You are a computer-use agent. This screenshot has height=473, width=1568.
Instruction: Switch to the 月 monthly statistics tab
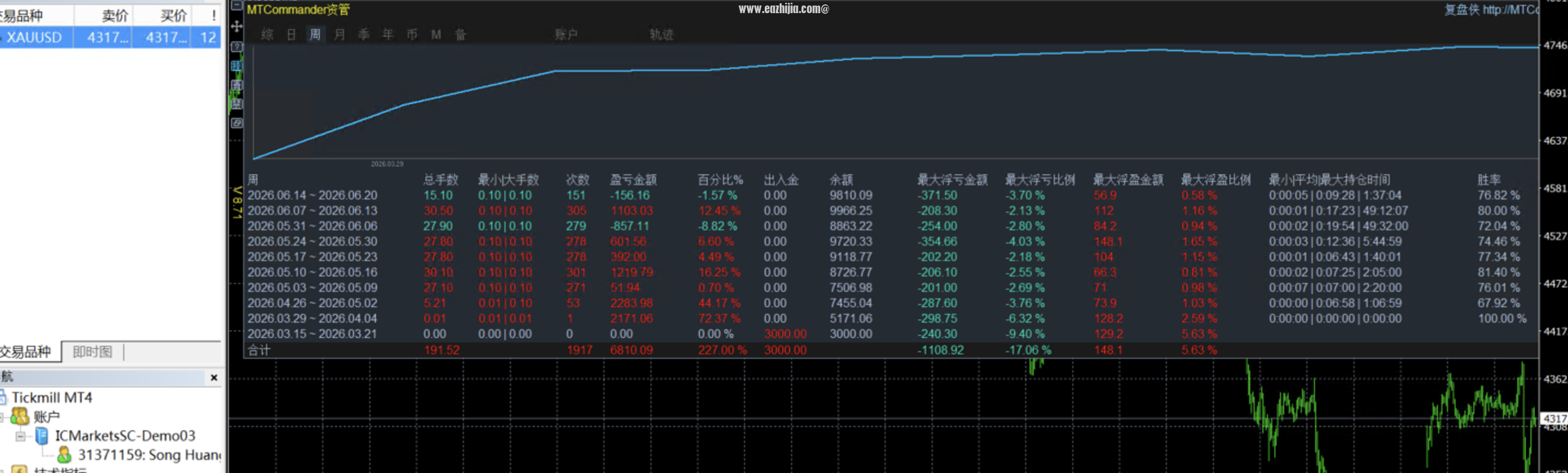[x=340, y=35]
